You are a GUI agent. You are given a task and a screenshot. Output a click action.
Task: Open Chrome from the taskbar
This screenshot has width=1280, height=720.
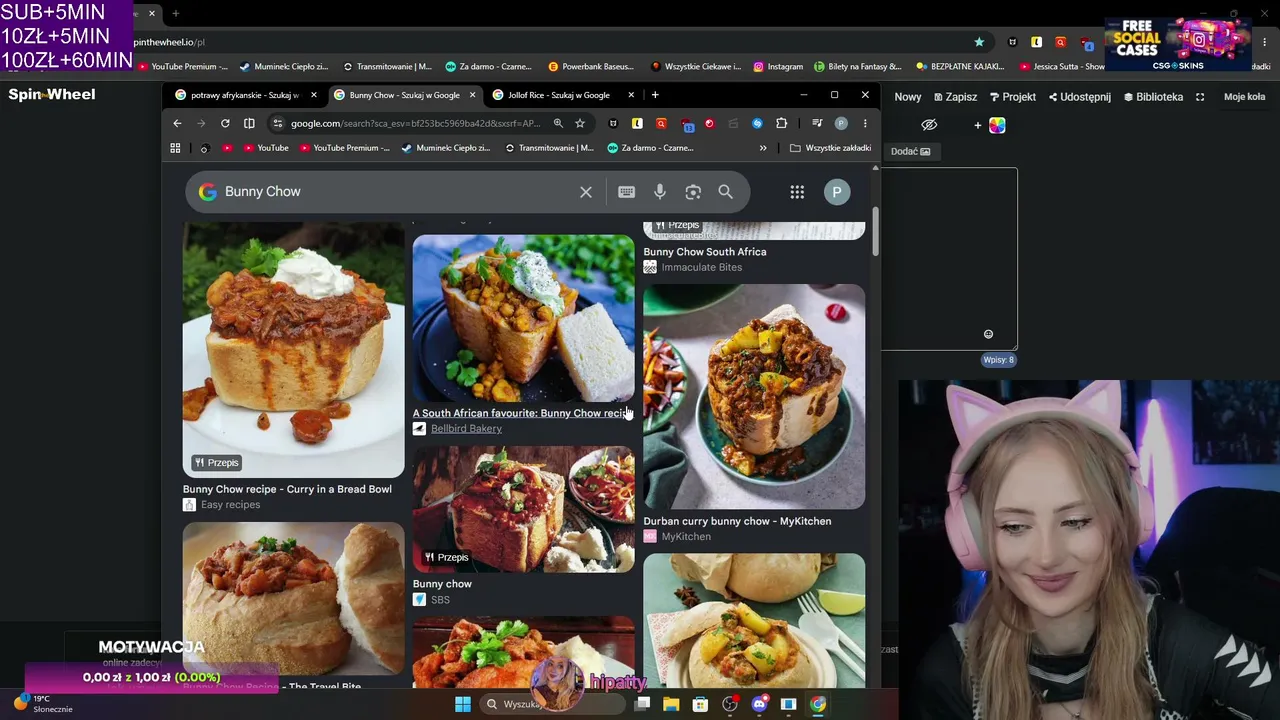818,704
